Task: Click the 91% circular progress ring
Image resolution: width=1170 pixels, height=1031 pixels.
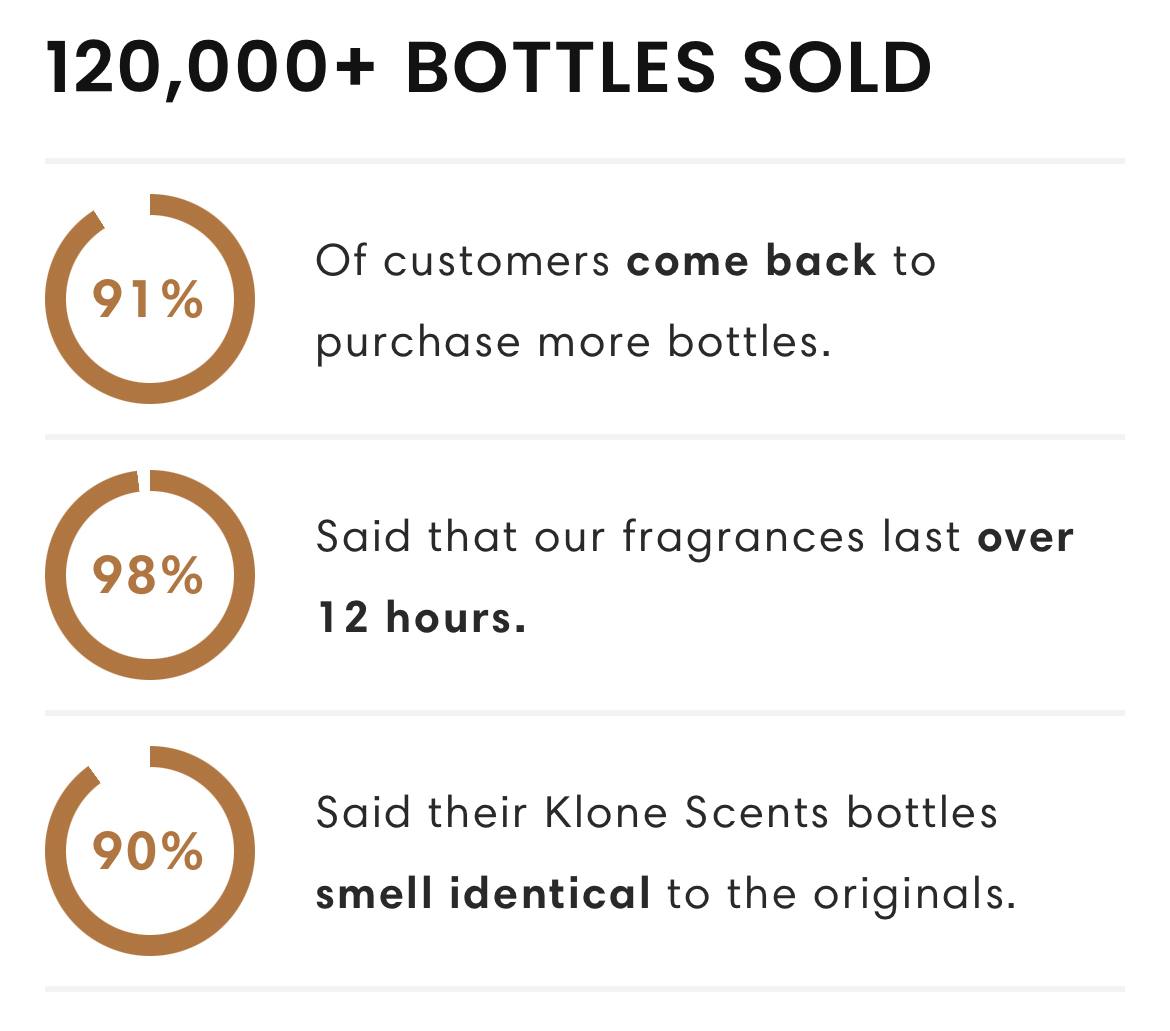Action: point(150,299)
